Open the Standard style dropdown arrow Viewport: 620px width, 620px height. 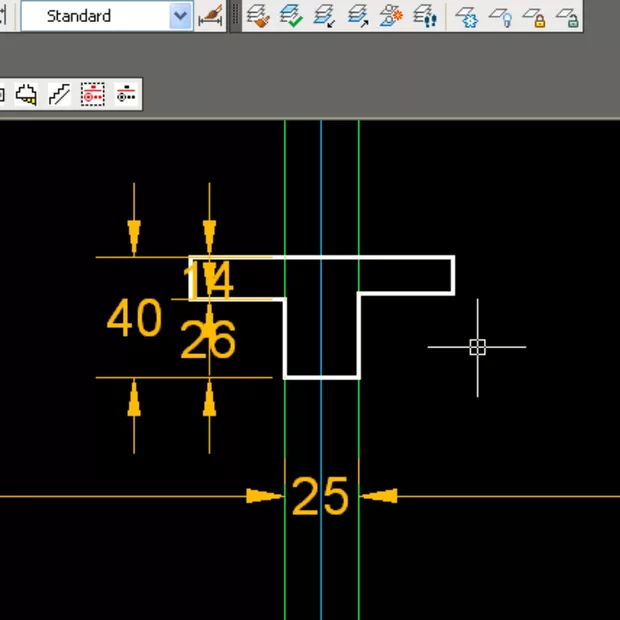180,16
